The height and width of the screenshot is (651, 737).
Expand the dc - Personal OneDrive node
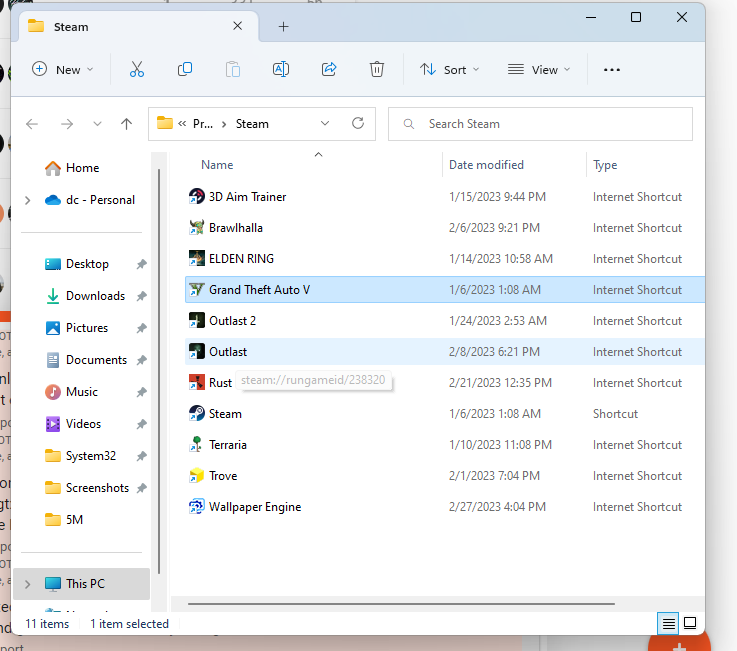[x=27, y=200]
